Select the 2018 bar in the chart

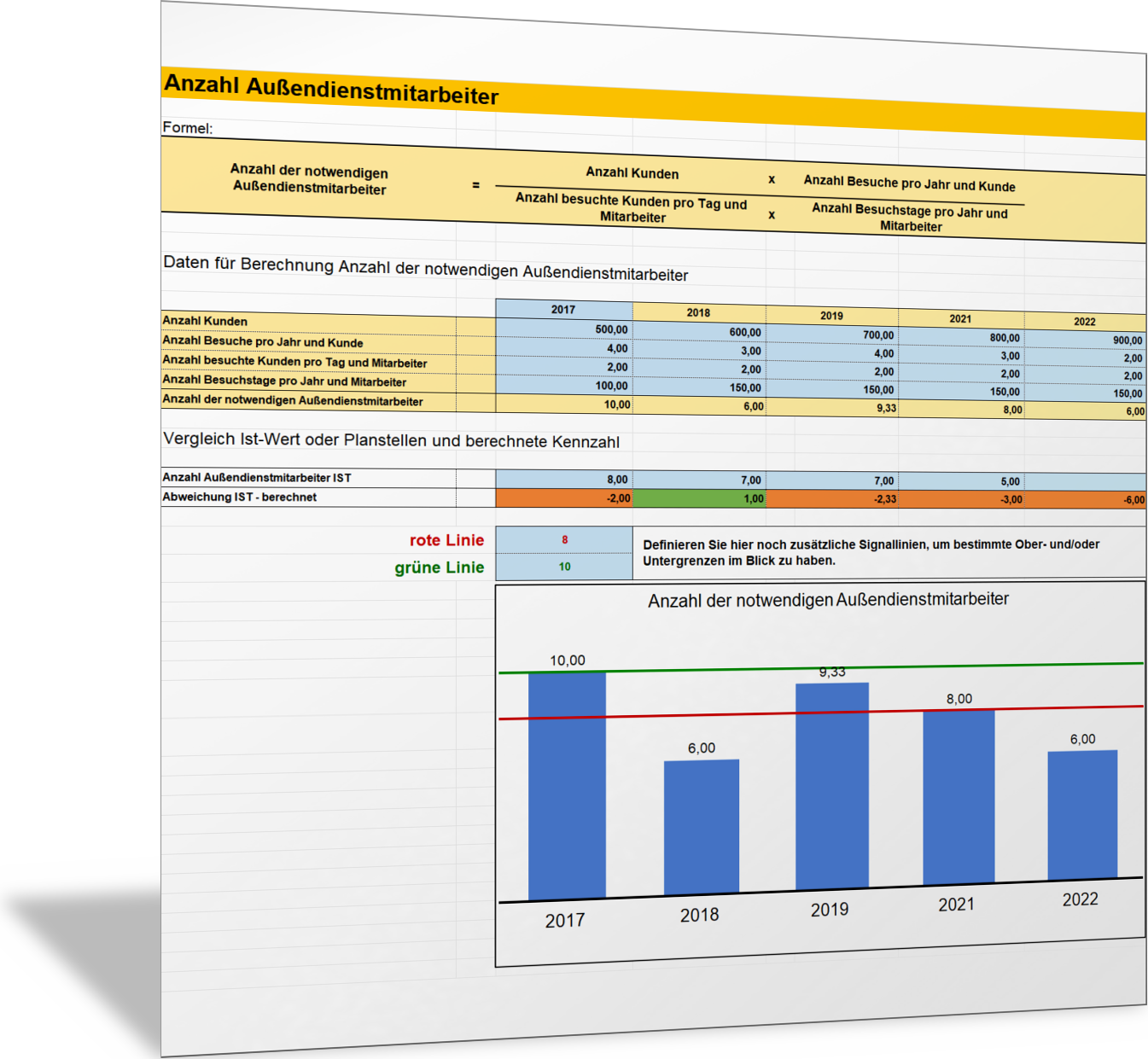pos(702,827)
